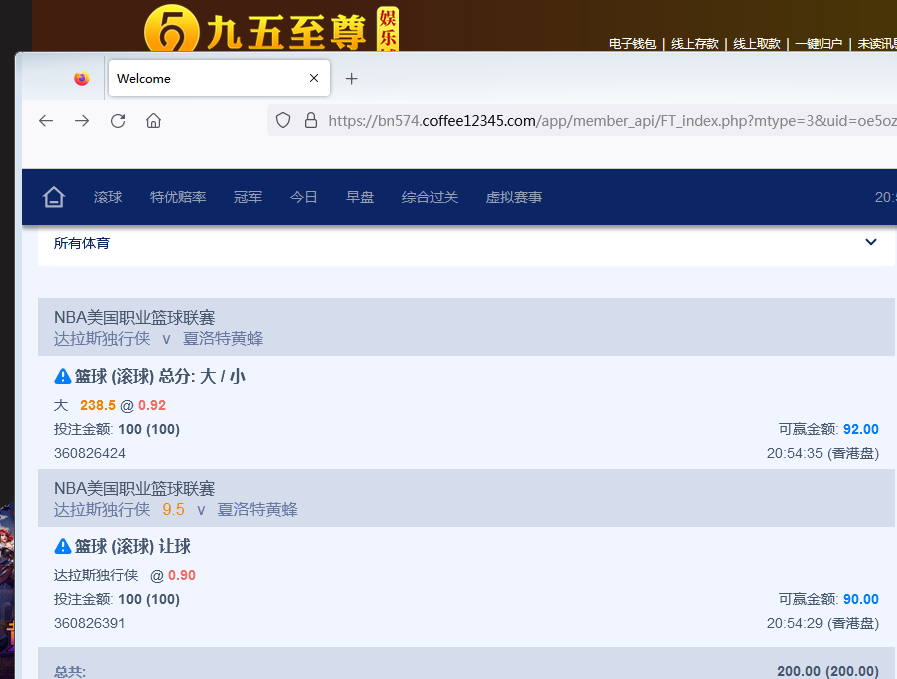Click the warning icon beside 篮球 (滚球) 让球
This screenshot has height=679, width=897.
coord(62,547)
